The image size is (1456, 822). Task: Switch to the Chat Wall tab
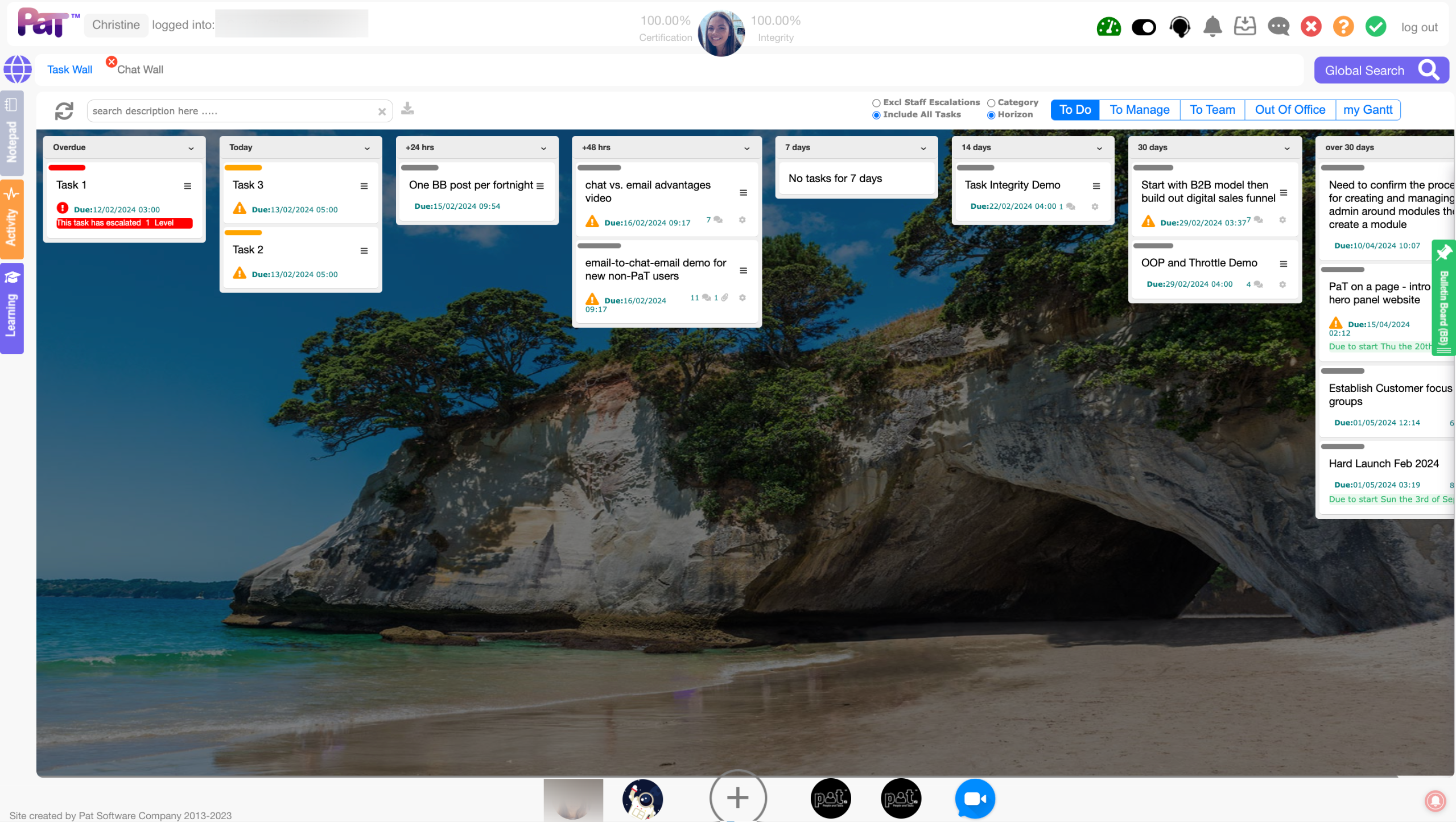tap(140, 69)
